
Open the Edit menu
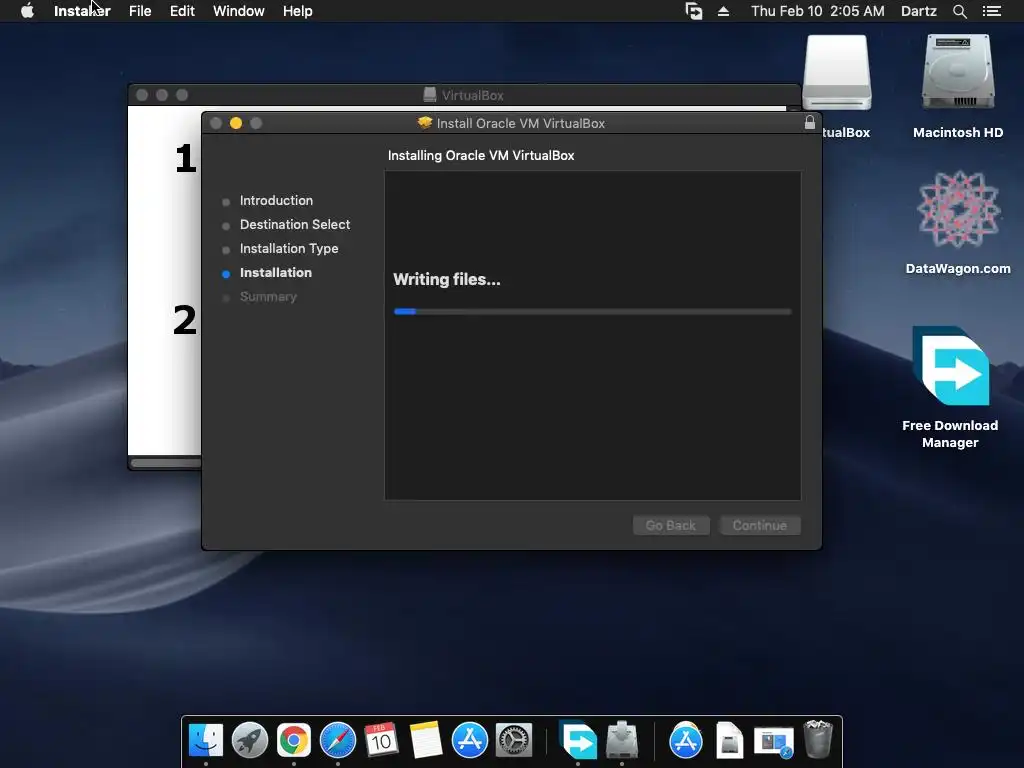click(182, 11)
